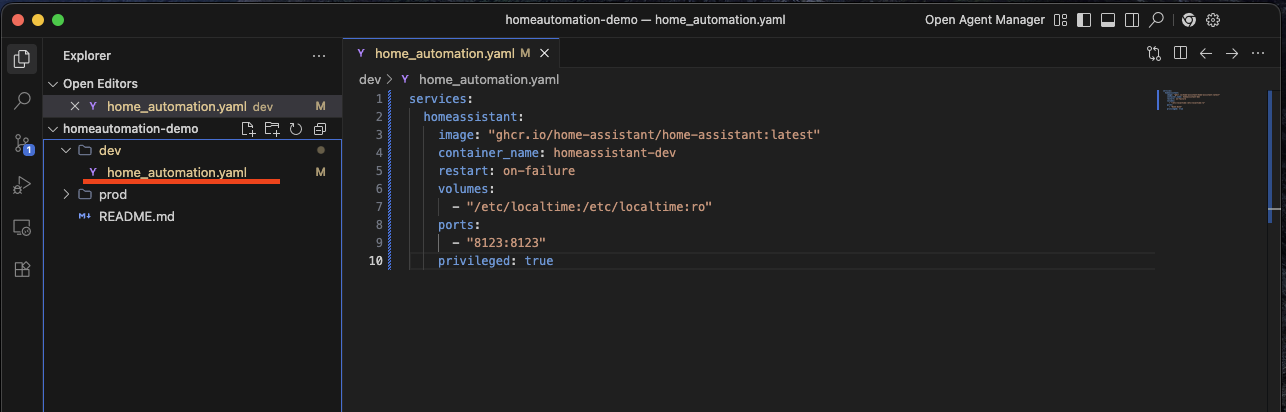Screen dimensions: 1286x412
Task: Open Source Control view in activity bar
Action: pyautogui.click(x=21, y=143)
